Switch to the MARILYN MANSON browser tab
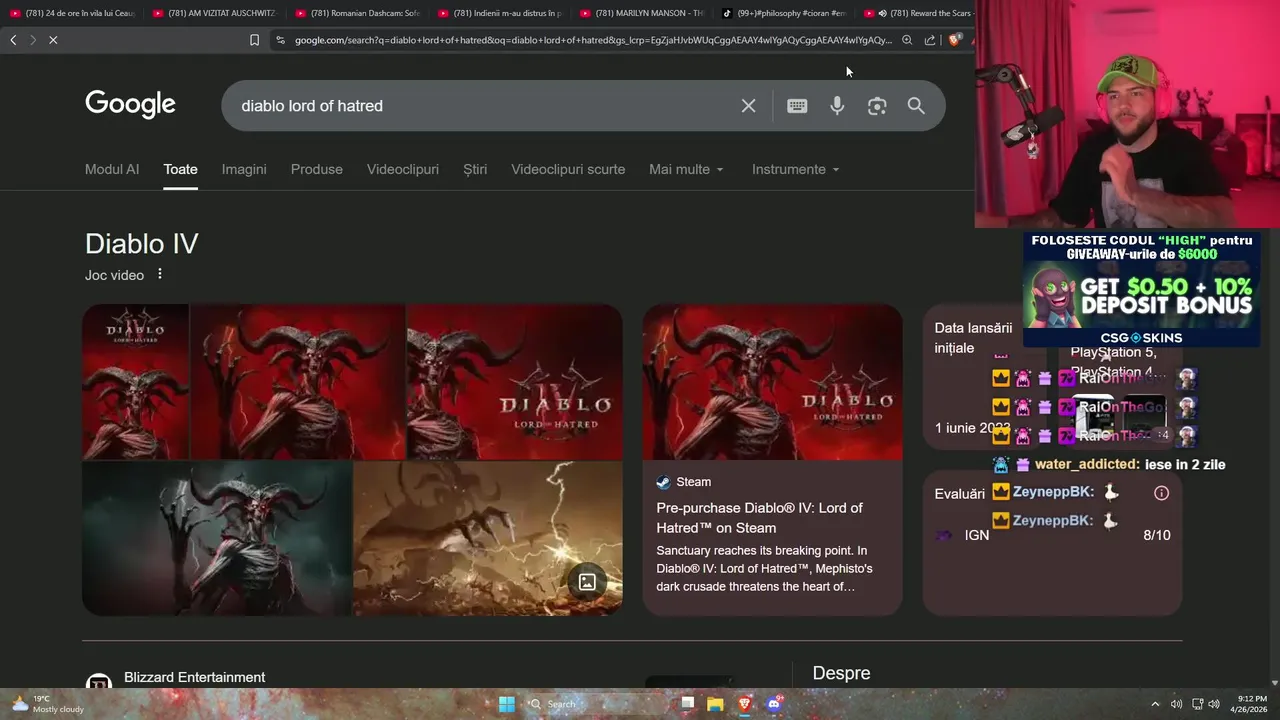The width and height of the screenshot is (1280, 720). tap(641, 13)
